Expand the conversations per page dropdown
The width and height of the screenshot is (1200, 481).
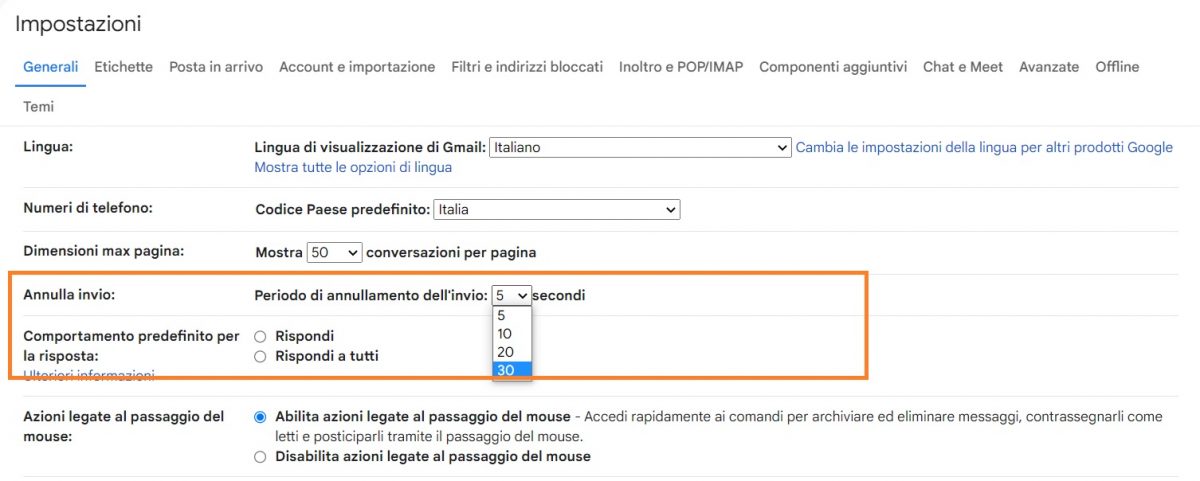pos(334,253)
